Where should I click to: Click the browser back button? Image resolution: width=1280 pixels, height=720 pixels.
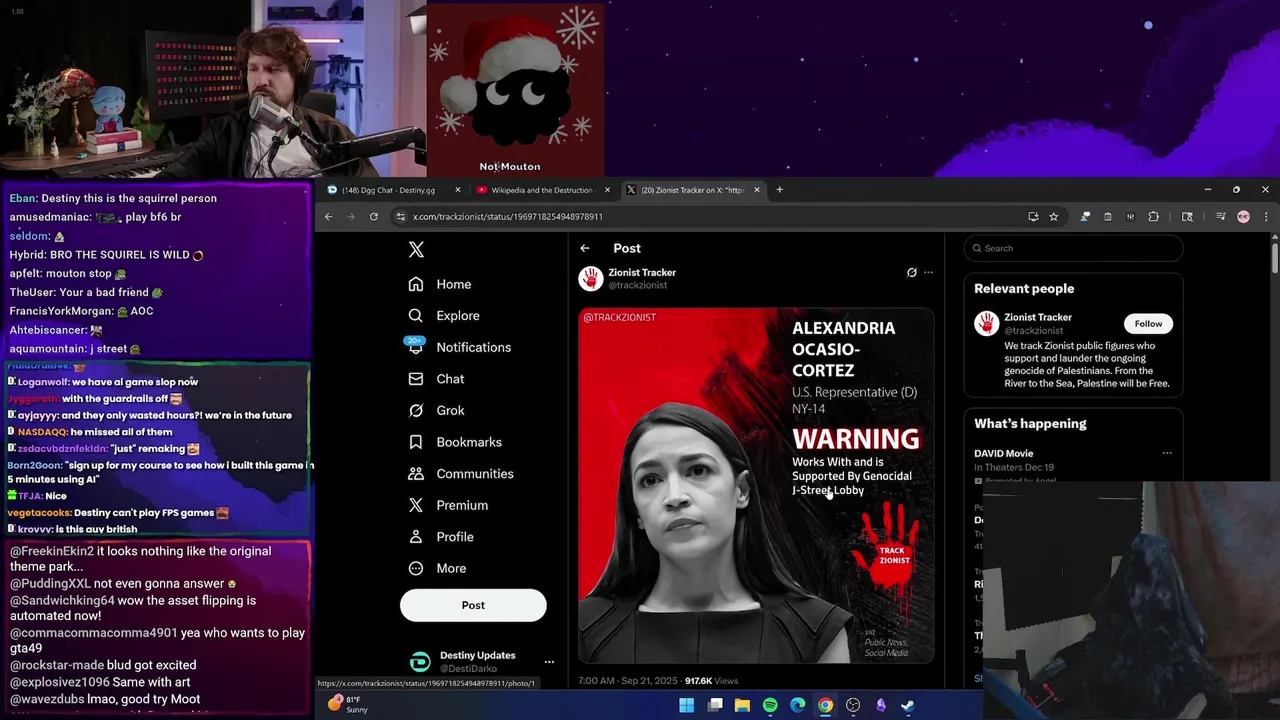(x=328, y=216)
